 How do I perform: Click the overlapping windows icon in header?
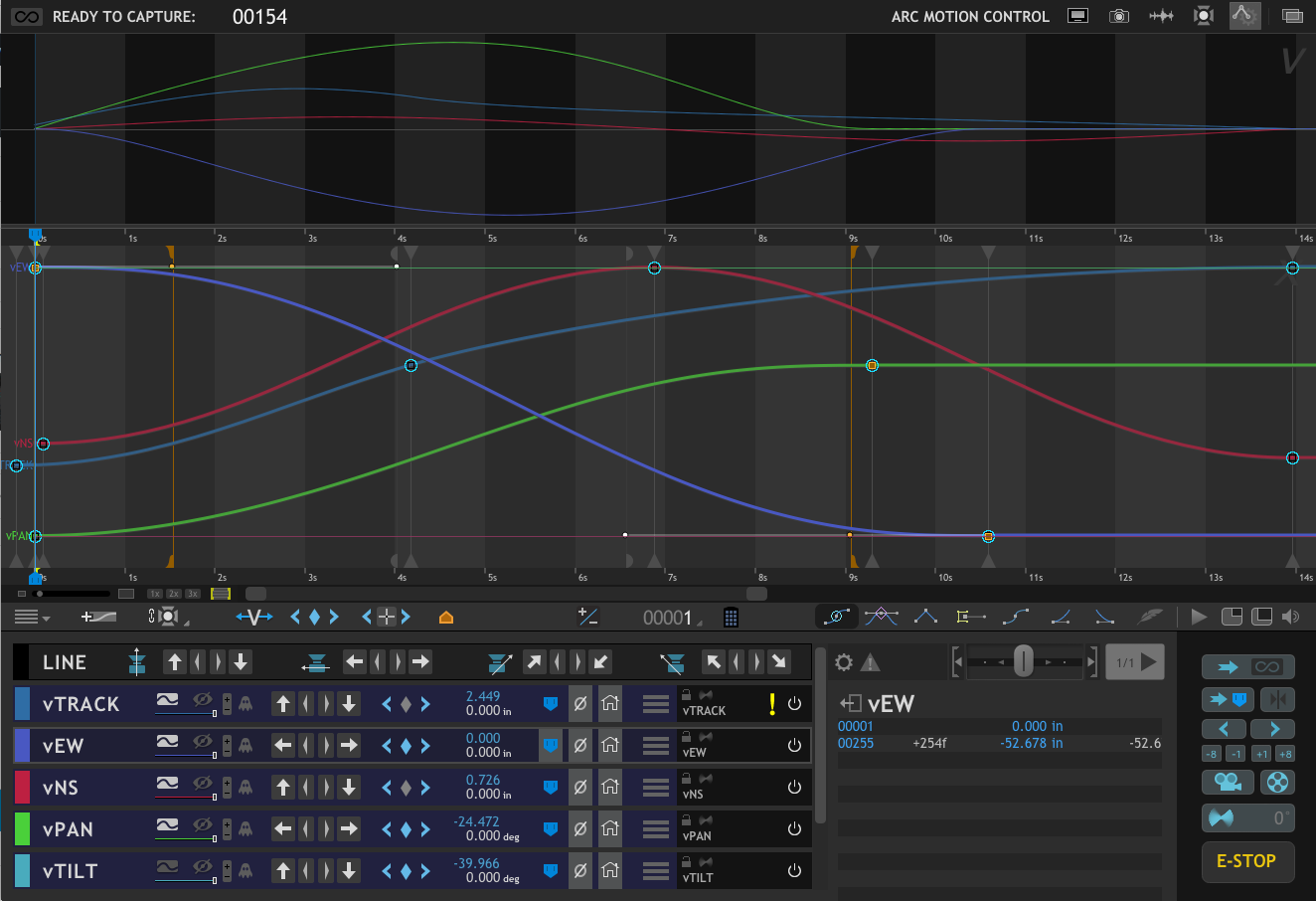tap(1292, 16)
